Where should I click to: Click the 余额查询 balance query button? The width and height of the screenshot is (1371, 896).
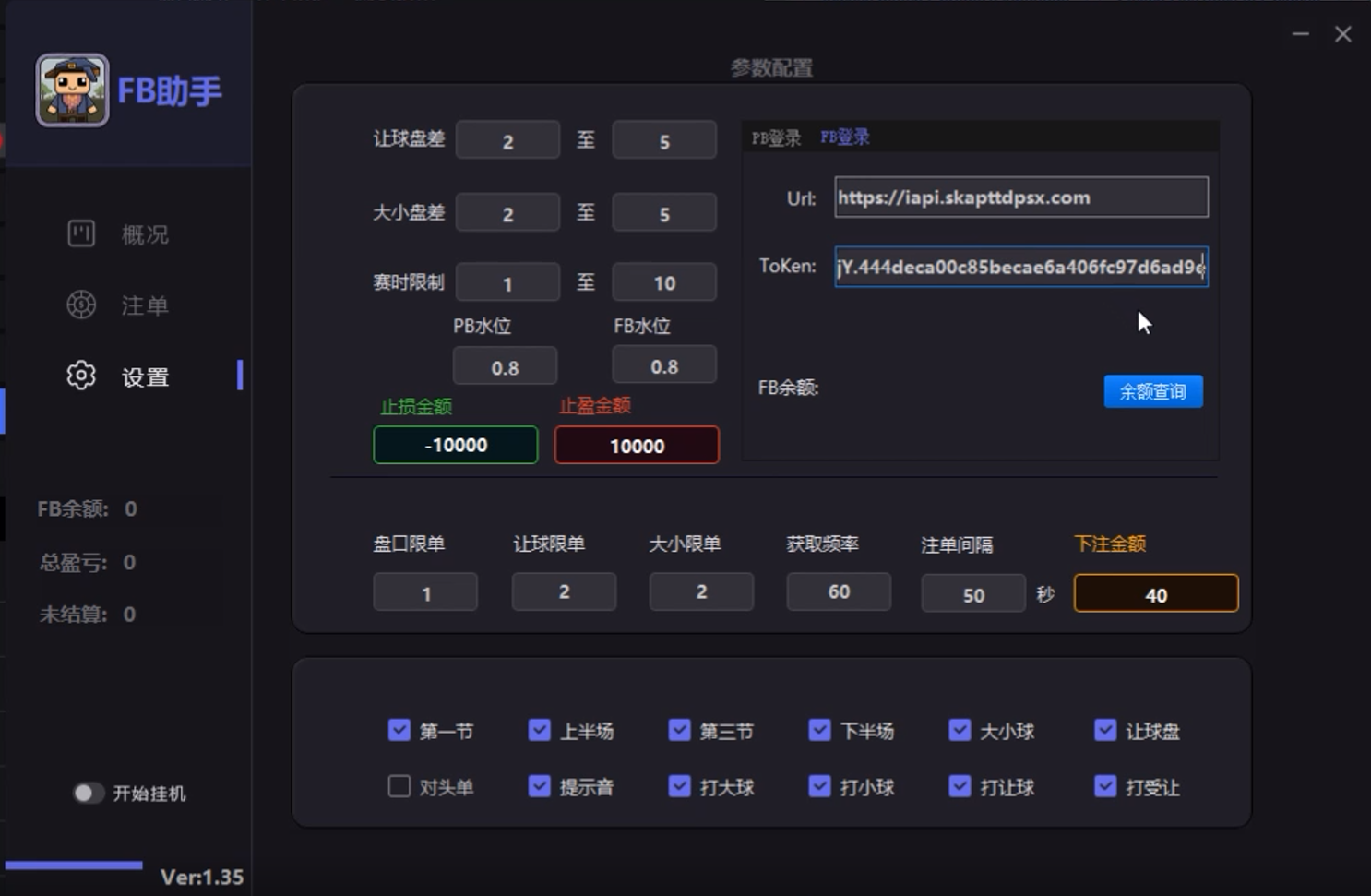[x=1152, y=391]
